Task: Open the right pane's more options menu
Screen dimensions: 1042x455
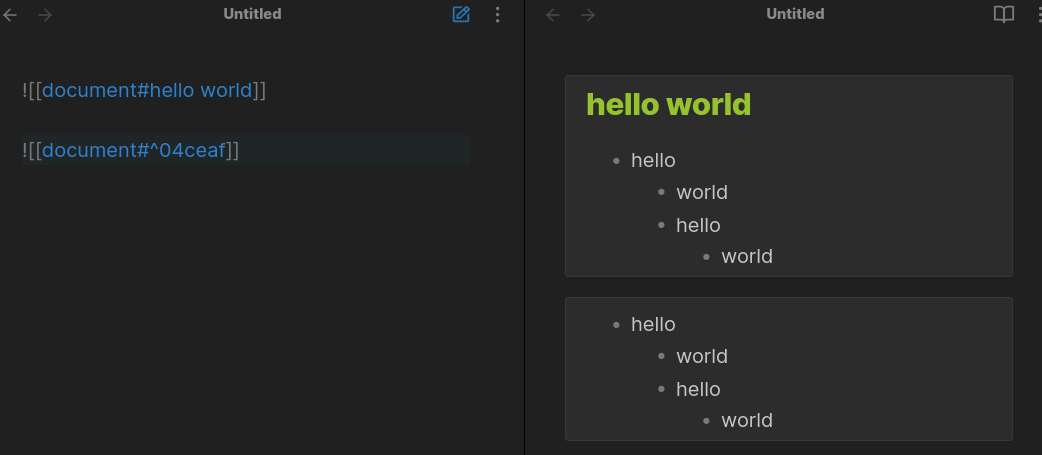Action: [x=1040, y=15]
